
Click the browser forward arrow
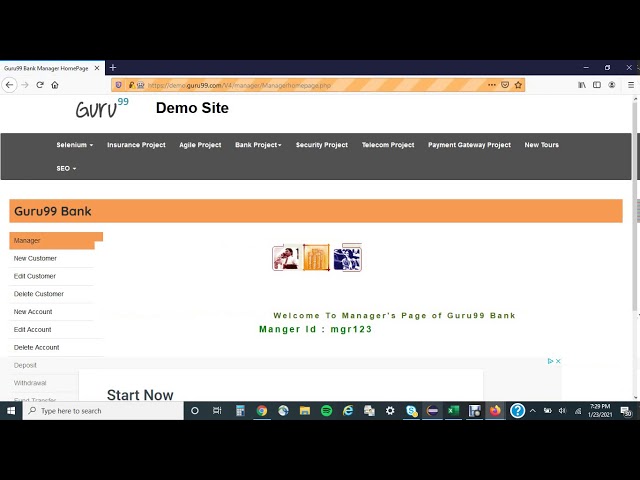pyautogui.click(x=25, y=85)
